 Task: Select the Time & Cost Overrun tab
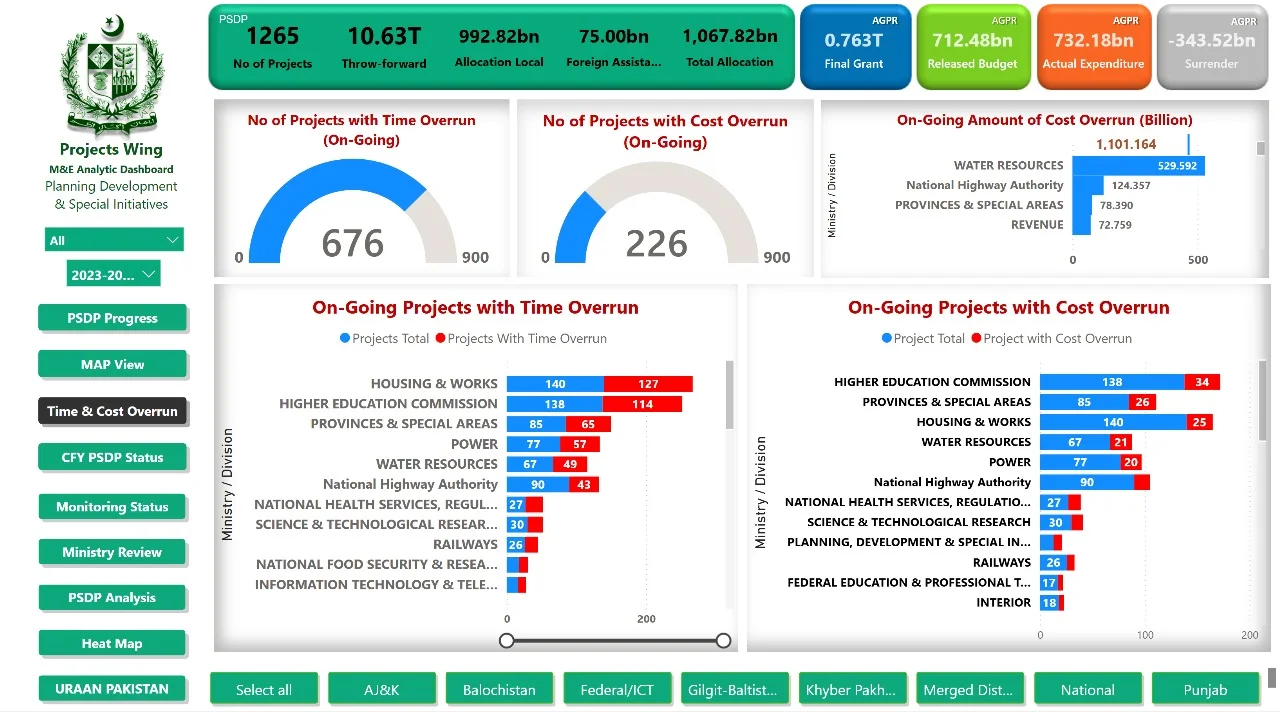point(112,411)
